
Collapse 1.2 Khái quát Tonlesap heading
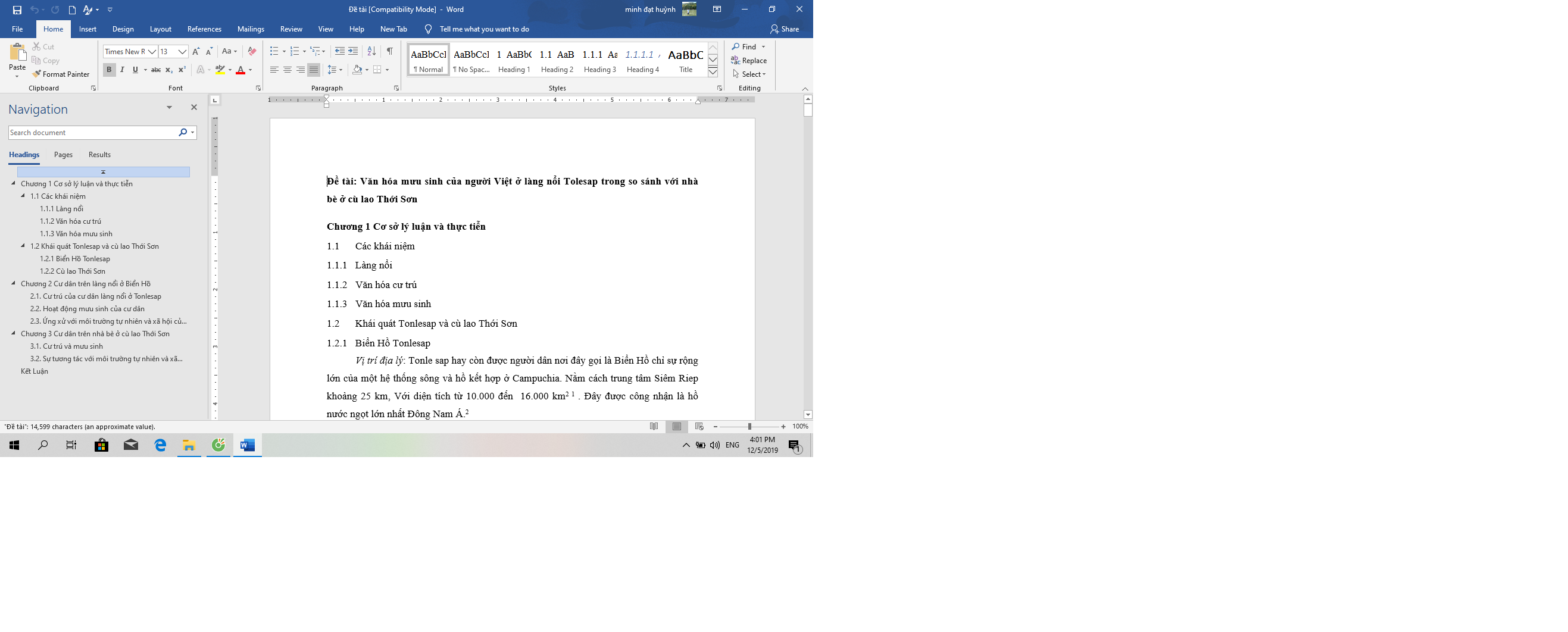[23, 246]
